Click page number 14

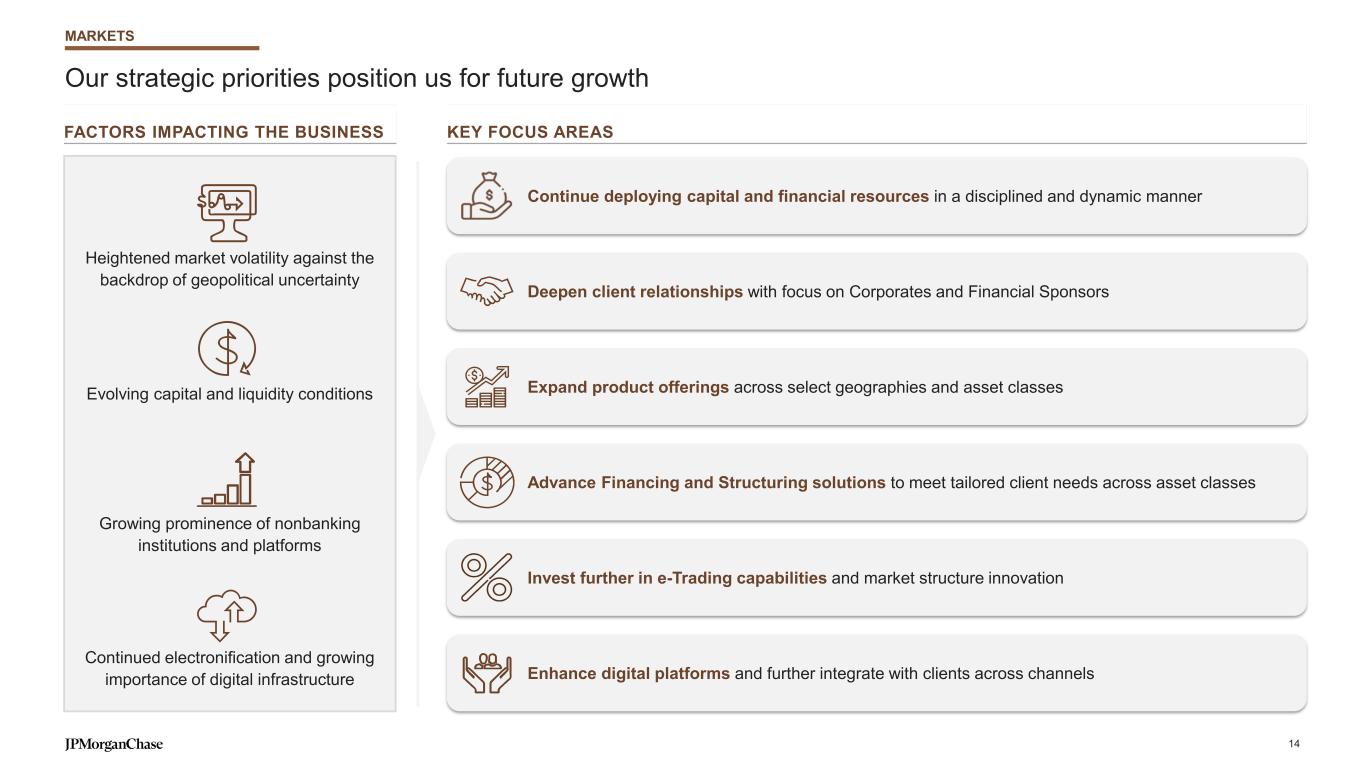point(1294,744)
